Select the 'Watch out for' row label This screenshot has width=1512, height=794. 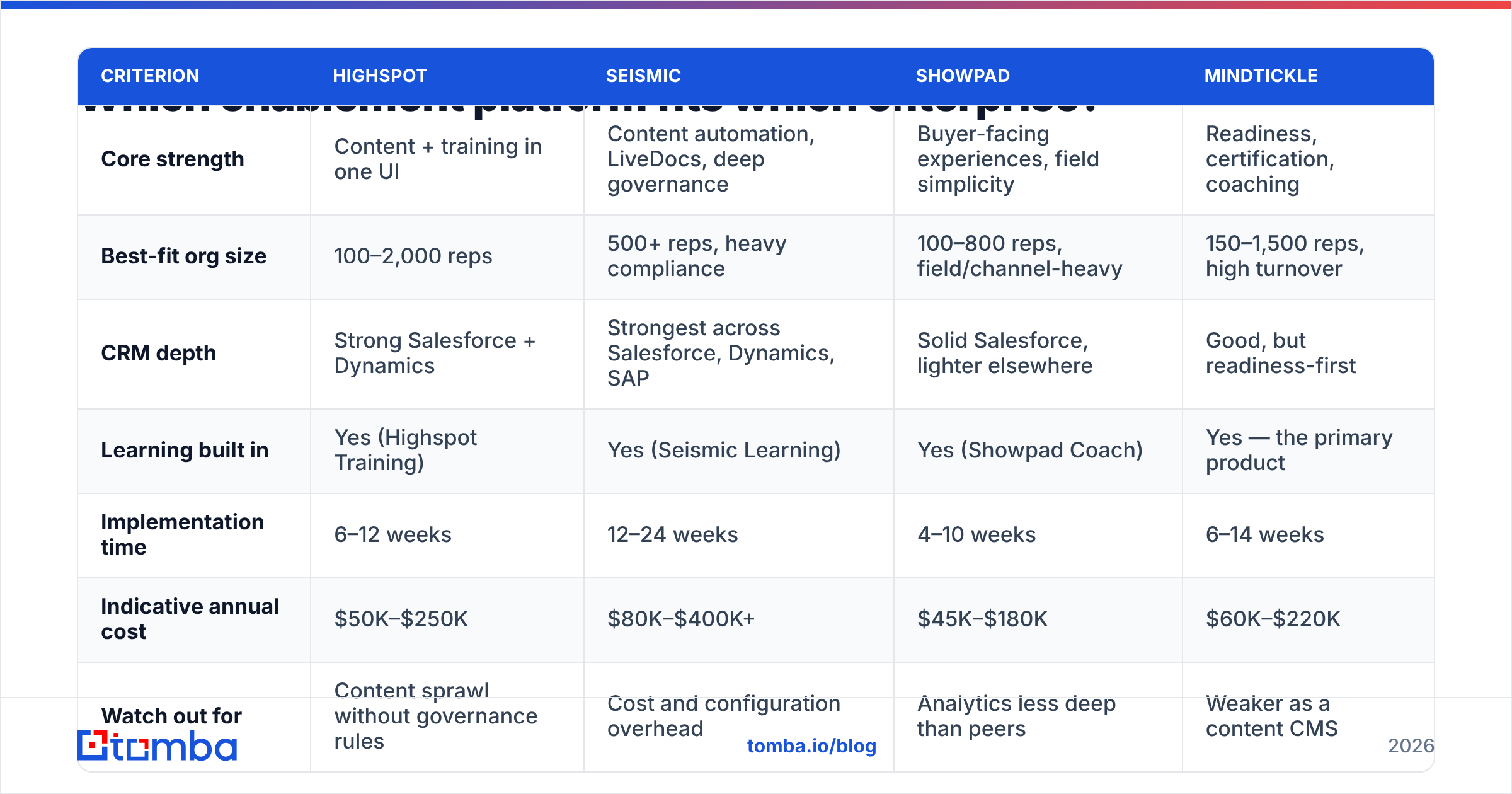click(x=171, y=716)
